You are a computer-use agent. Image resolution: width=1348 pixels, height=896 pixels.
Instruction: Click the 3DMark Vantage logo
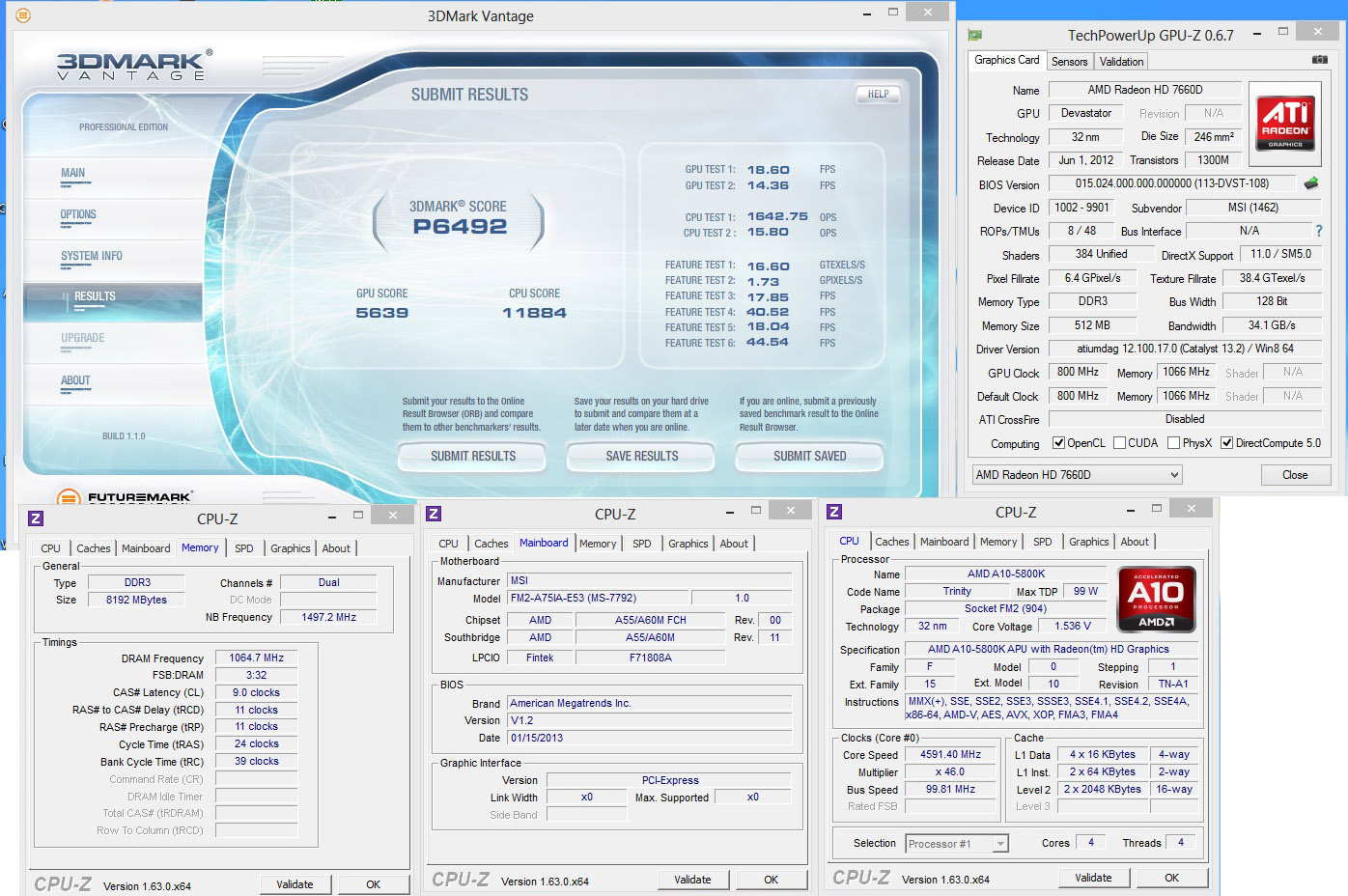pos(133,66)
